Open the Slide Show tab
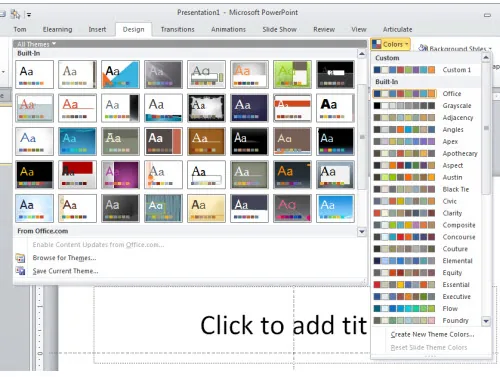The width and height of the screenshot is (500, 377). pos(279,29)
